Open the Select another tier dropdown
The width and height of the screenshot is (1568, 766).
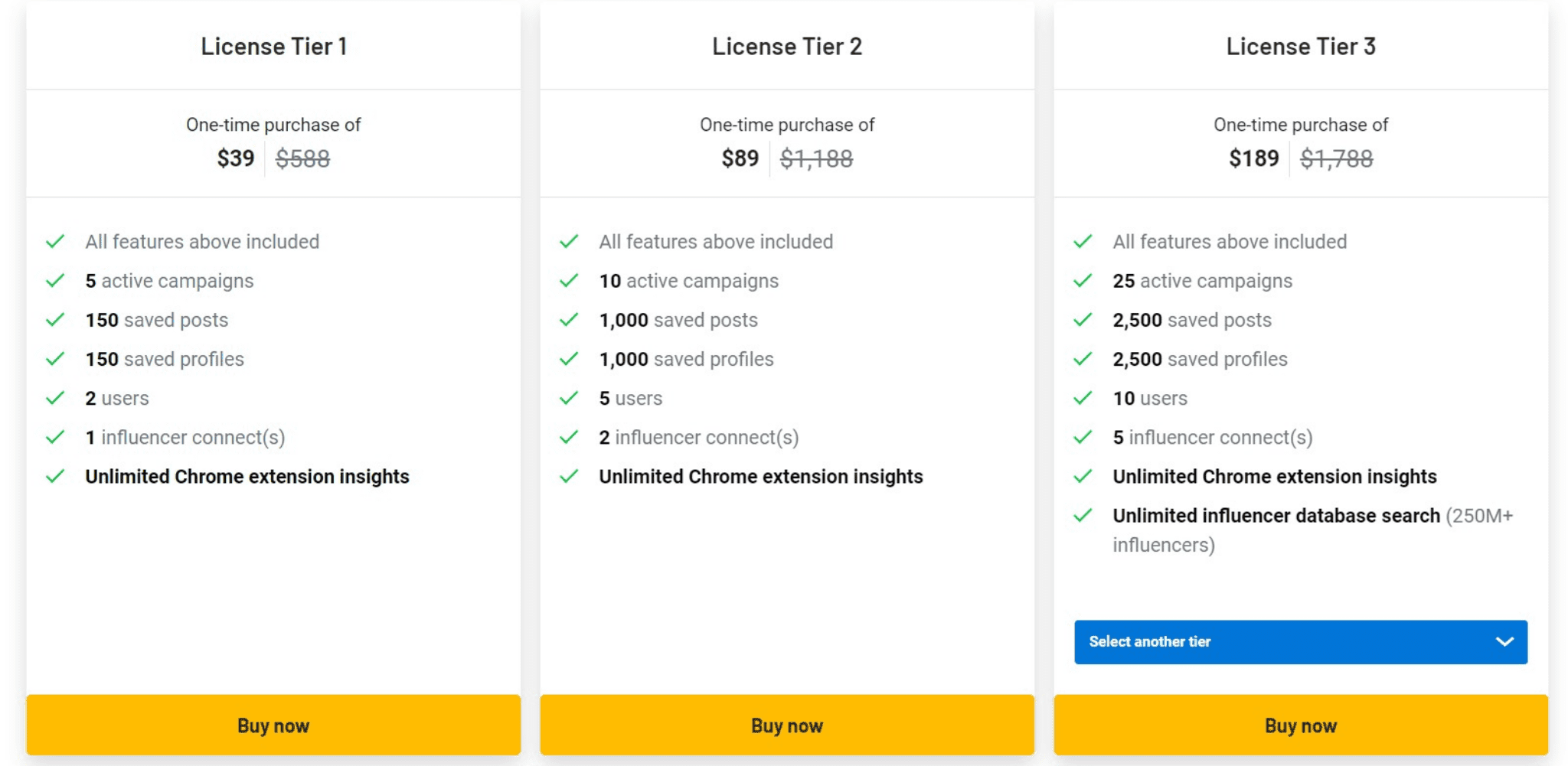(x=1301, y=642)
